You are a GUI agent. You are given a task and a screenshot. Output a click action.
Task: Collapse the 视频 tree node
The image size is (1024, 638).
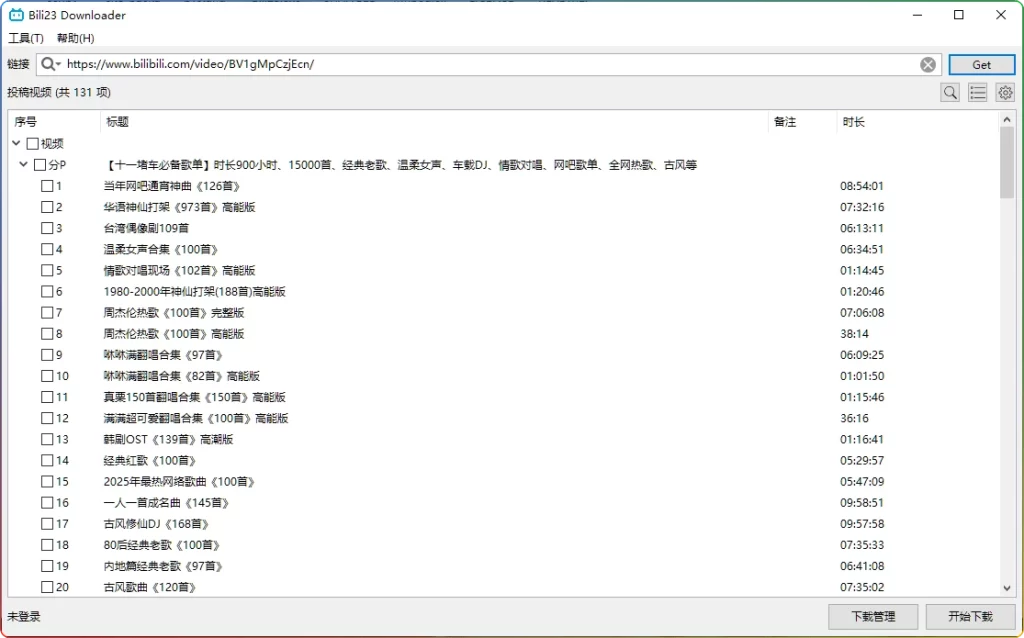[x=17, y=144]
